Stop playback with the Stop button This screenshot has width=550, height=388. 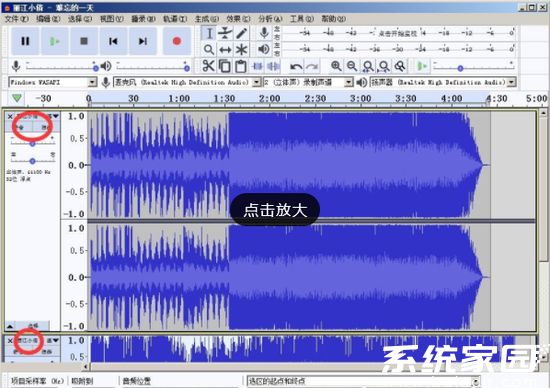point(84,41)
